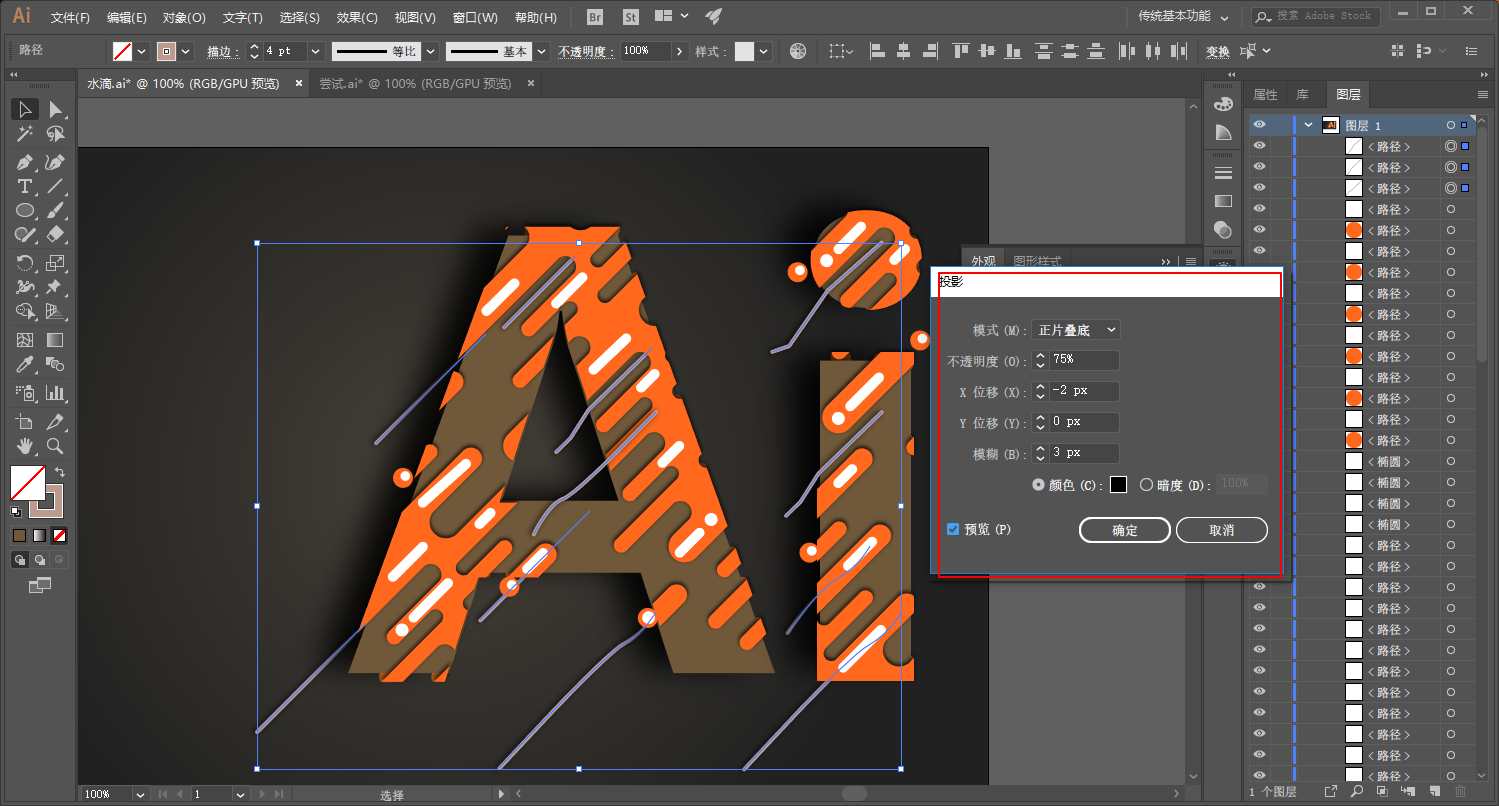Open the 不透明度 opacity panel link

585,51
